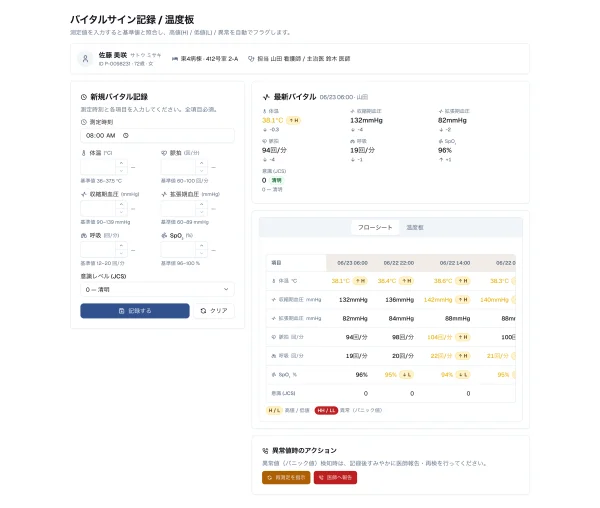Viewport: 600px width, 508px height.
Task: Click the 136mmHg cell in the flowsheet
Action: pyautogui.click(x=396, y=300)
